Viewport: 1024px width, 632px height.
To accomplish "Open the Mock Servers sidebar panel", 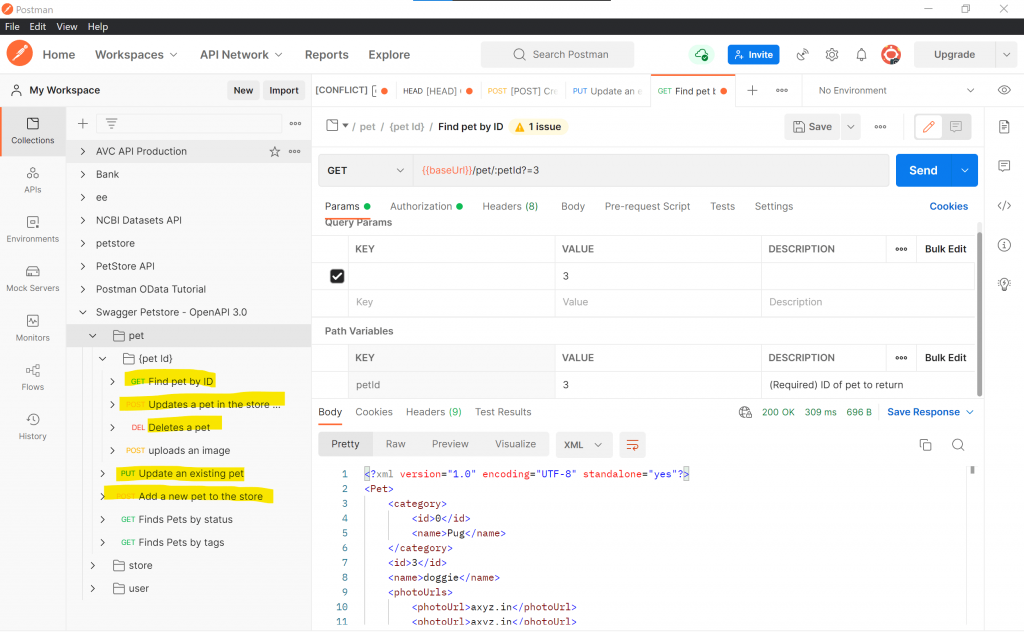I will click(x=33, y=279).
